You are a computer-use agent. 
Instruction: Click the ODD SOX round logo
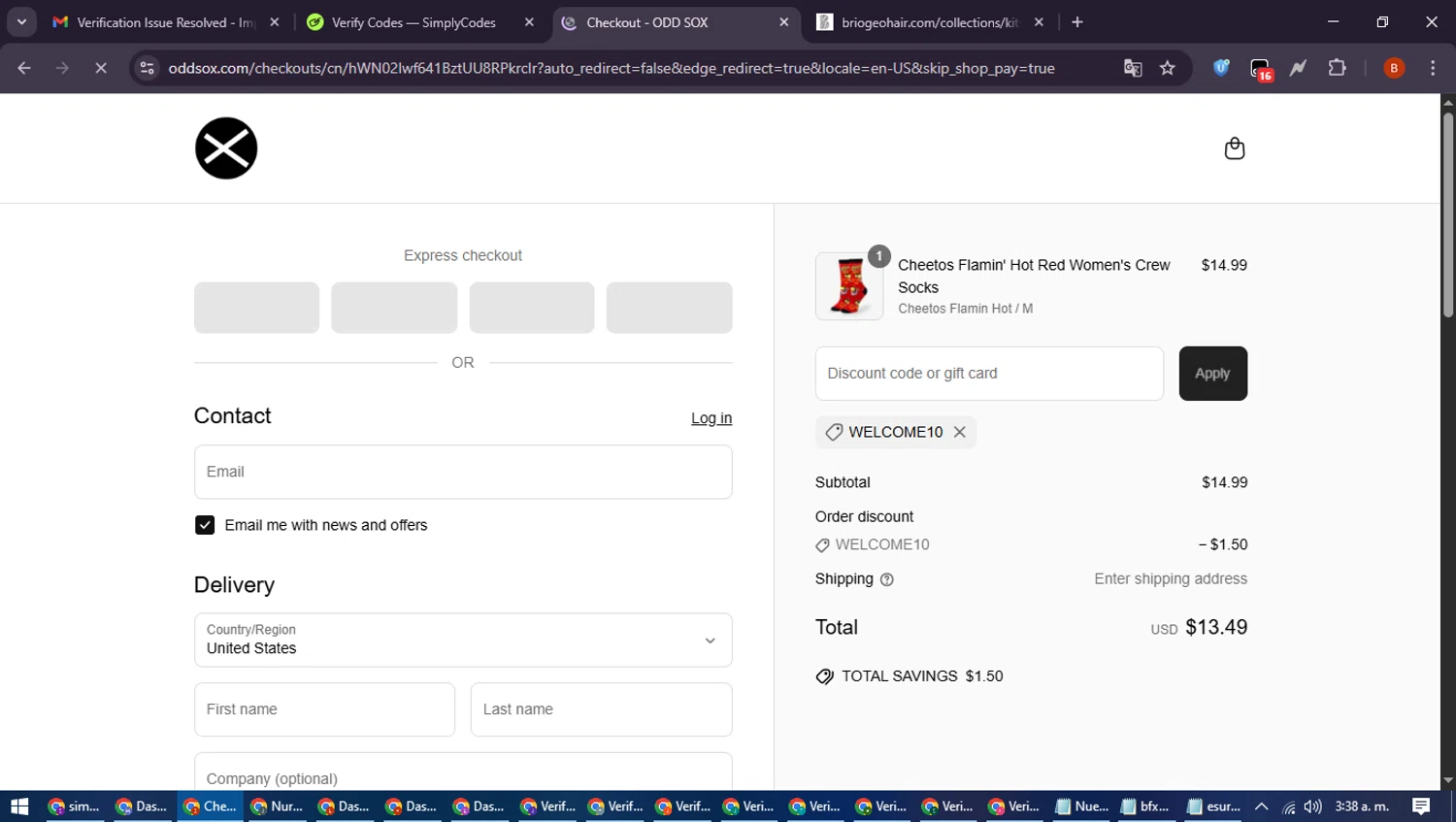[226, 148]
